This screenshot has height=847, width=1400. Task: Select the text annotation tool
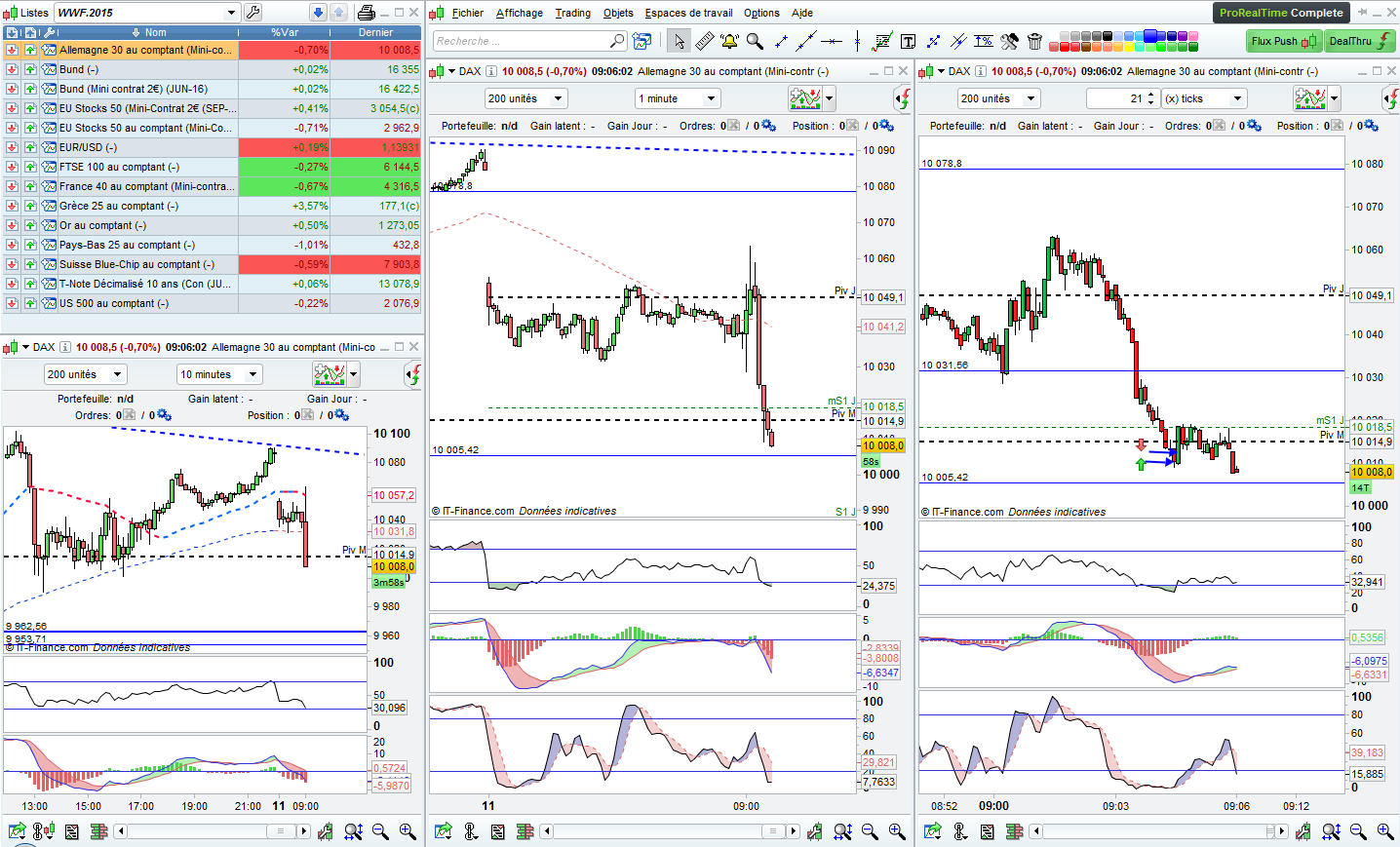tap(909, 41)
